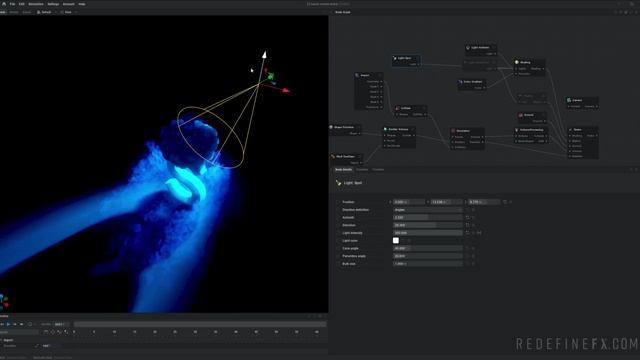The height and width of the screenshot is (360, 640).
Task: Select the Import node icon
Action: coord(357,75)
